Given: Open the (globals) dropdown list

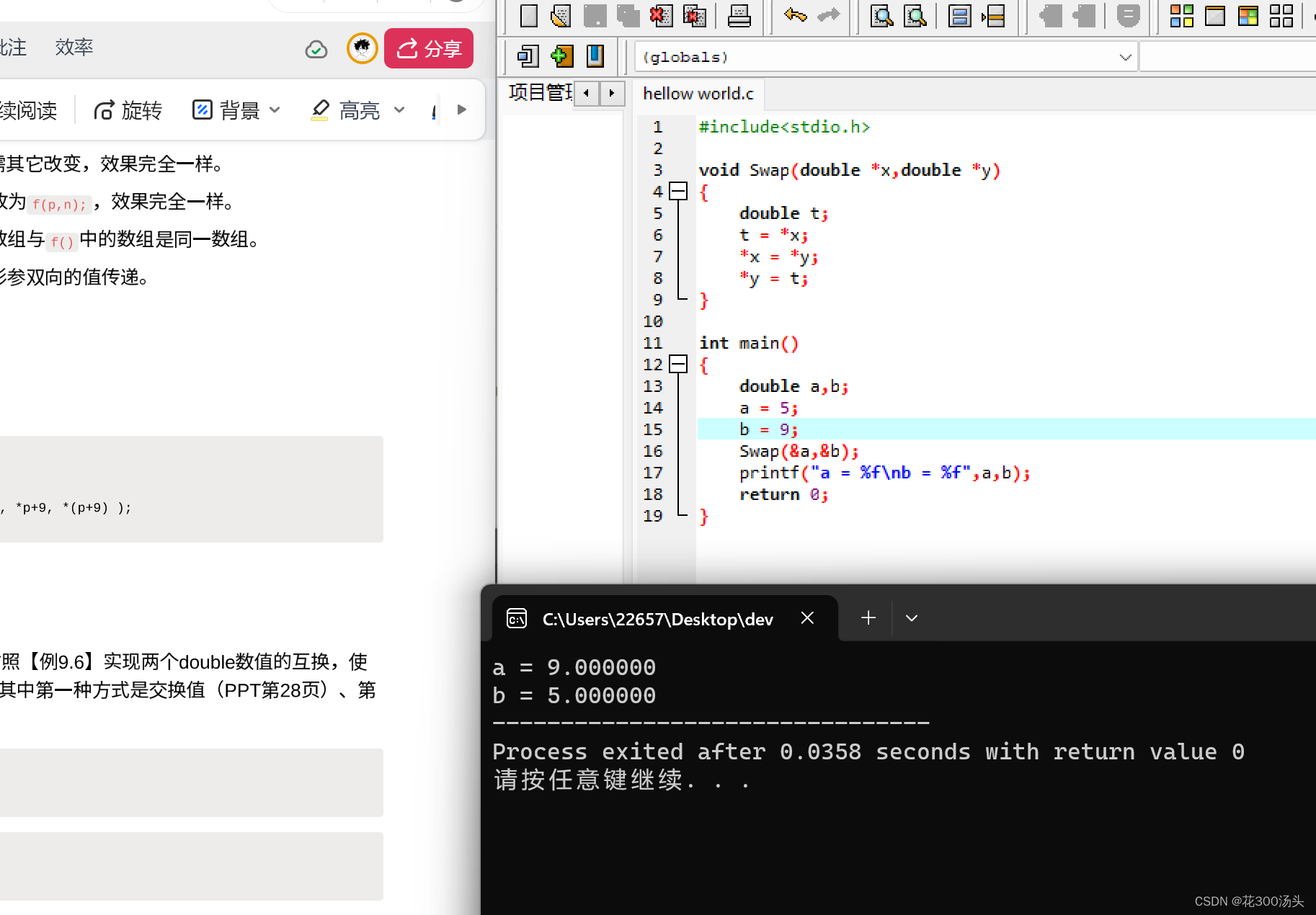Looking at the screenshot, I should 1124,57.
